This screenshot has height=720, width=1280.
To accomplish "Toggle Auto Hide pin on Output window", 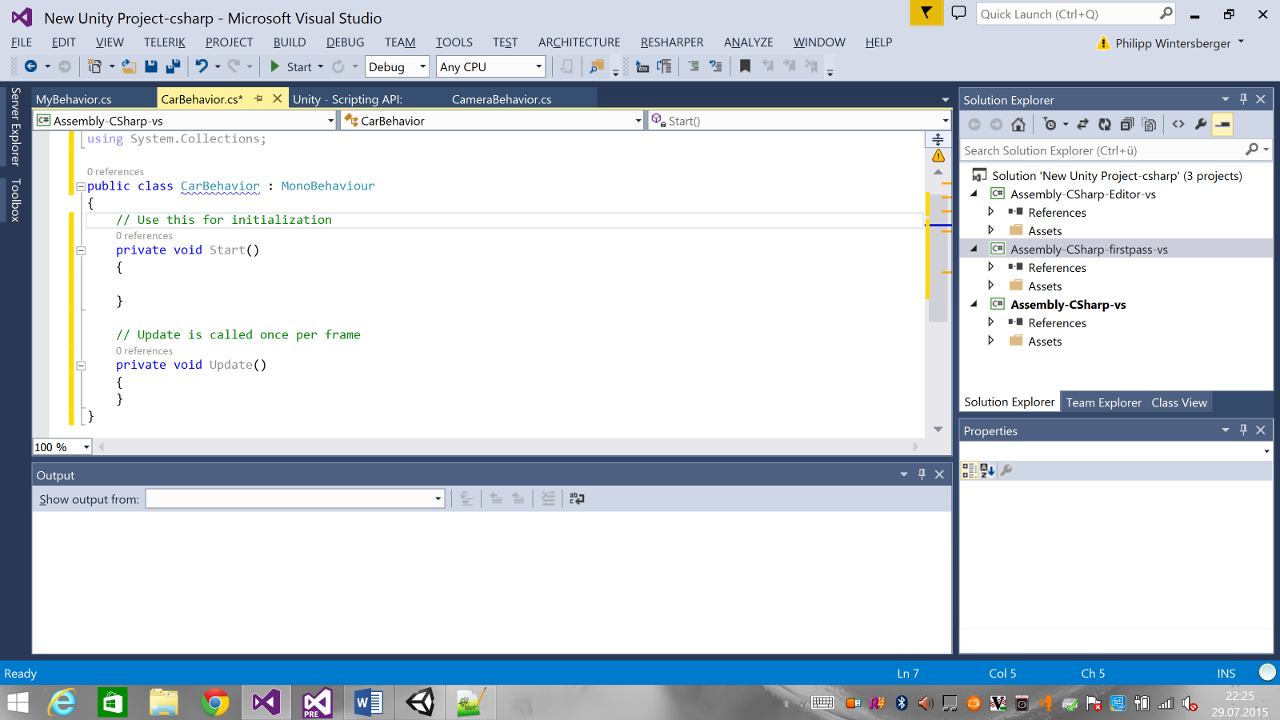I will click(x=922, y=474).
